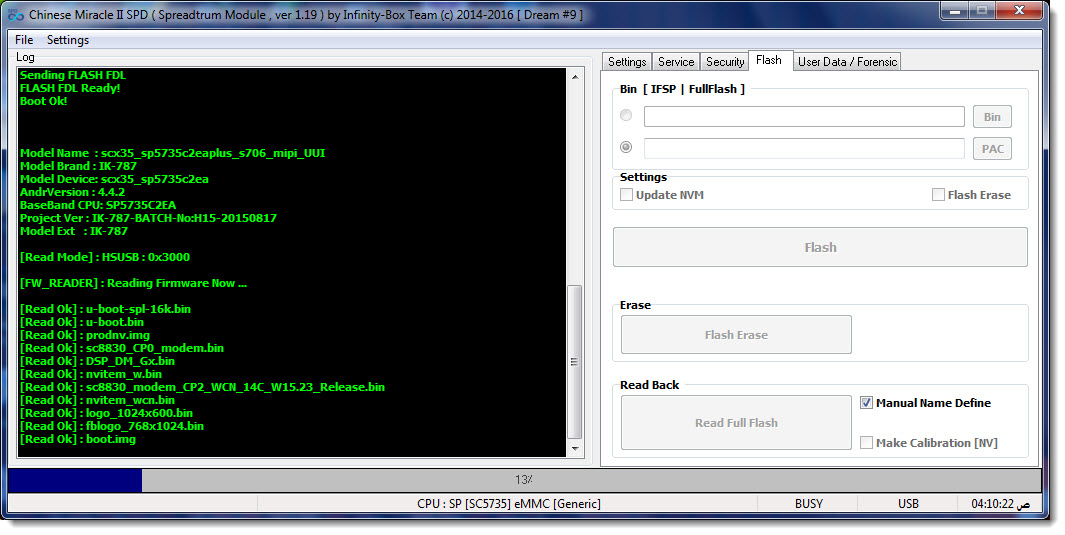Image resolution: width=1065 pixels, height=535 pixels.
Task: Click the Flash Erase button under Erase
Action: 736,335
